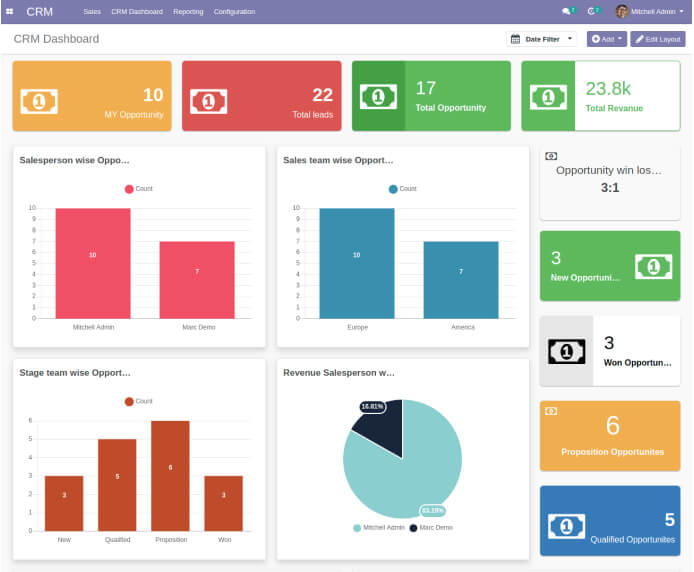Click the money icon on Total leads tile
Screen dimensions: 694x572
208,101
